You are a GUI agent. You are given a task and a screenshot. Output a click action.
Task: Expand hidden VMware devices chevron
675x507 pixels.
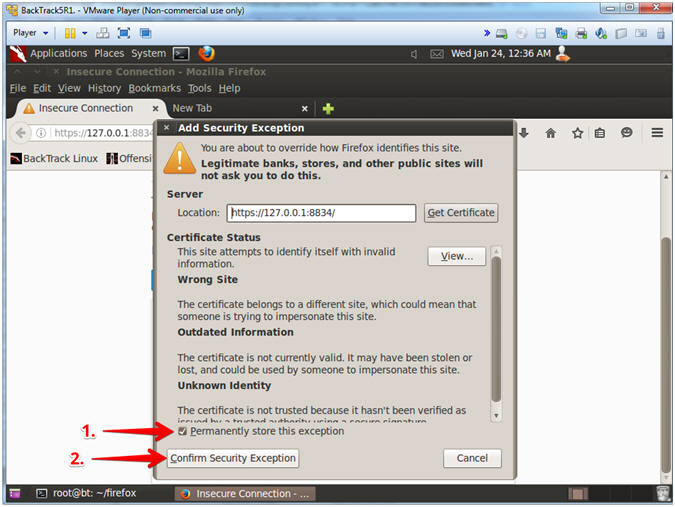[486, 33]
